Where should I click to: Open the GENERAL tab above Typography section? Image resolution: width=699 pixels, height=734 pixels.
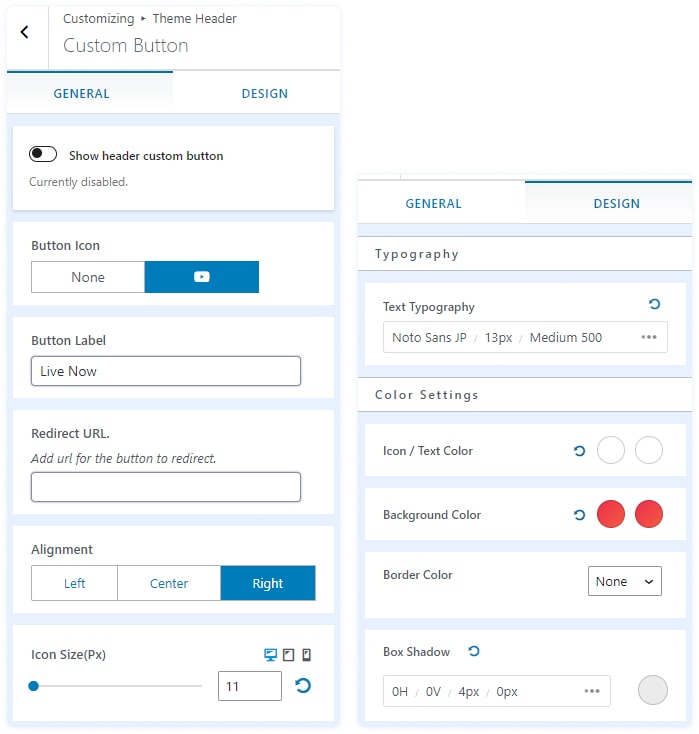tap(433, 203)
